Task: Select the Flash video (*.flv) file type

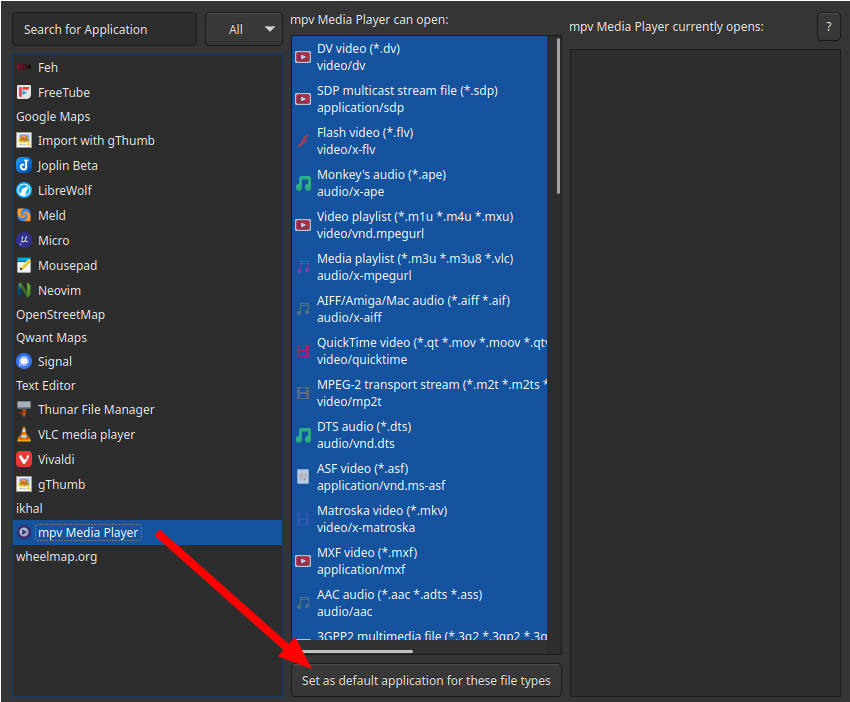Action: (x=400, y=140)
